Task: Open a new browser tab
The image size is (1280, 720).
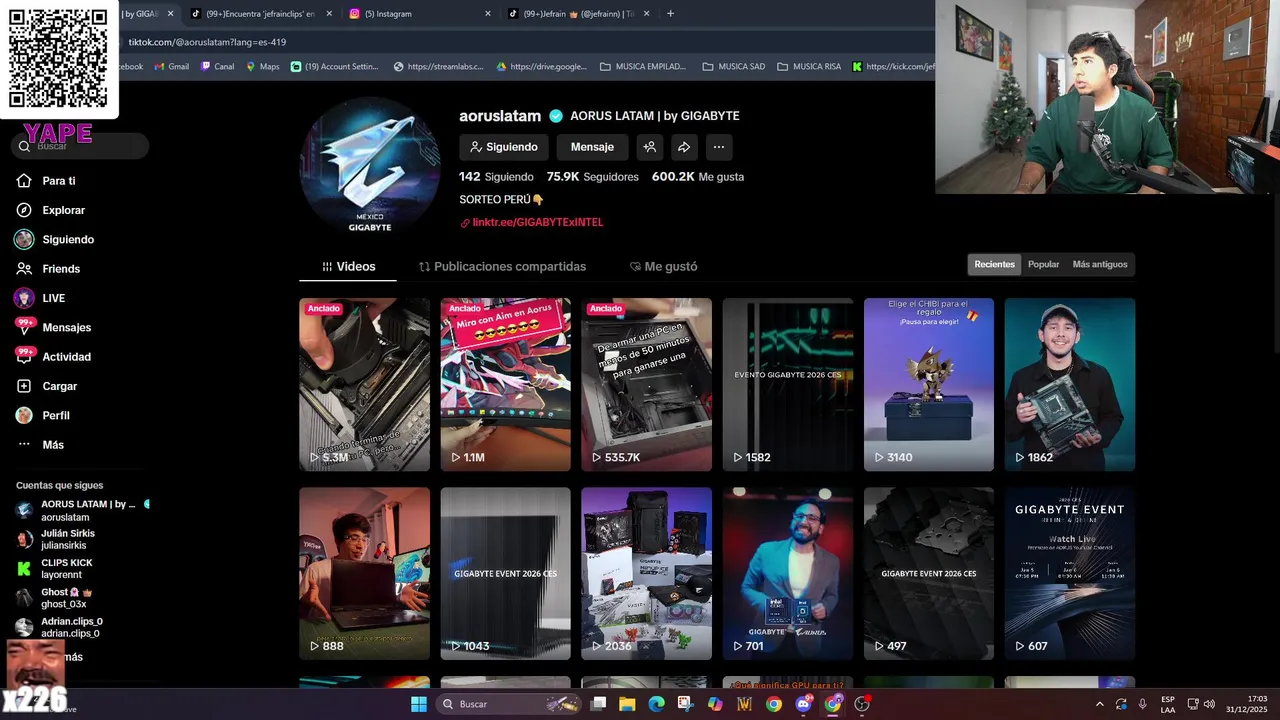Action: (x=670, y=14)
